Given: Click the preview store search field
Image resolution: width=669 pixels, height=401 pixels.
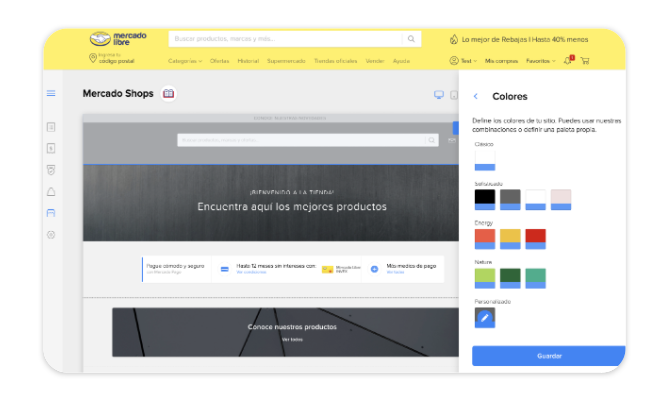Looking at the screenshot, I should coord(308,140).
